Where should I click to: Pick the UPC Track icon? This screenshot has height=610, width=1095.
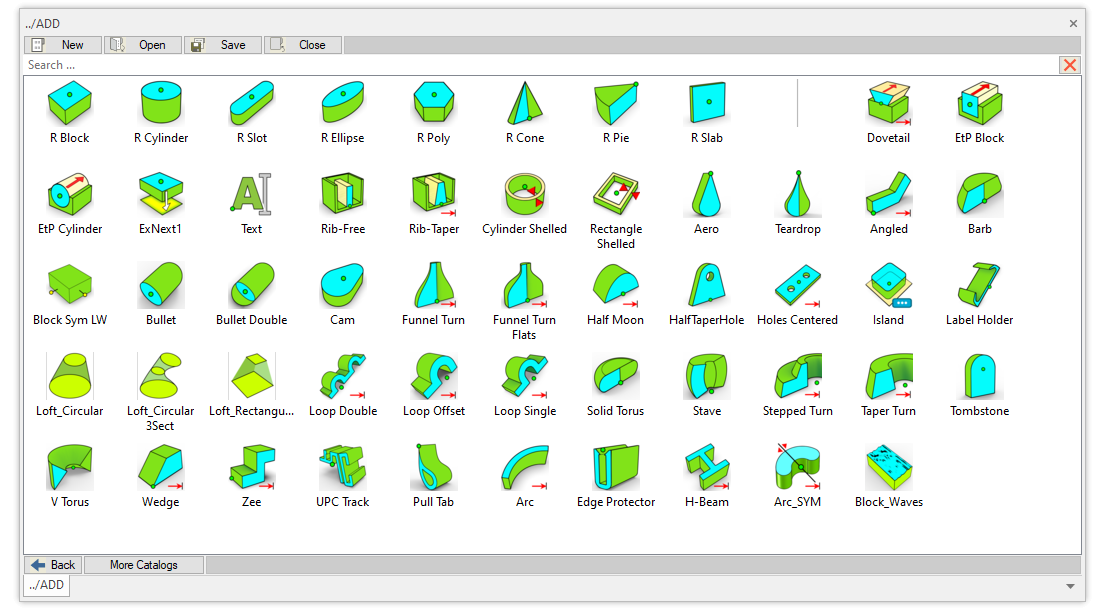click(x=343, y=467)
